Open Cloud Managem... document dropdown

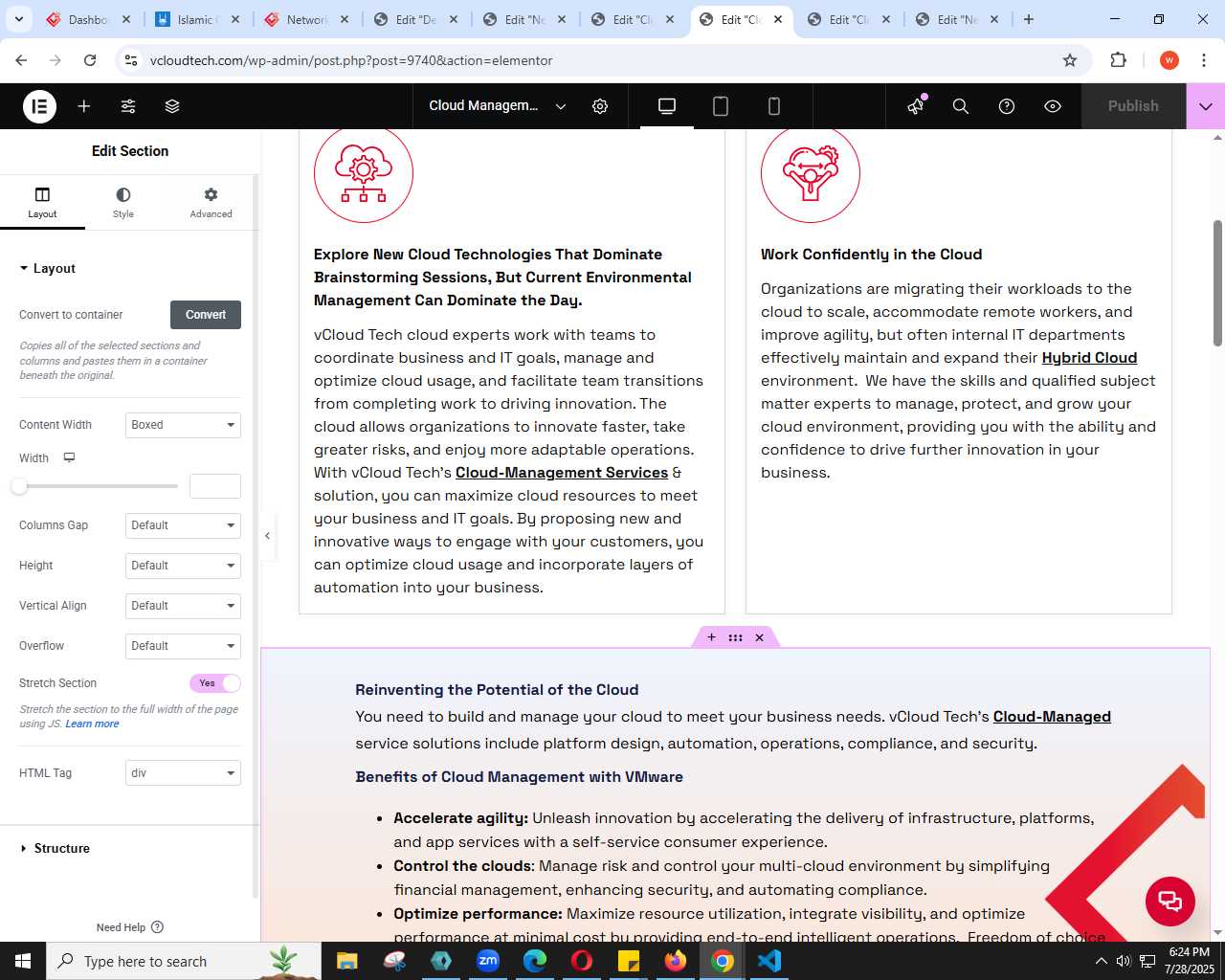[498, 106]
